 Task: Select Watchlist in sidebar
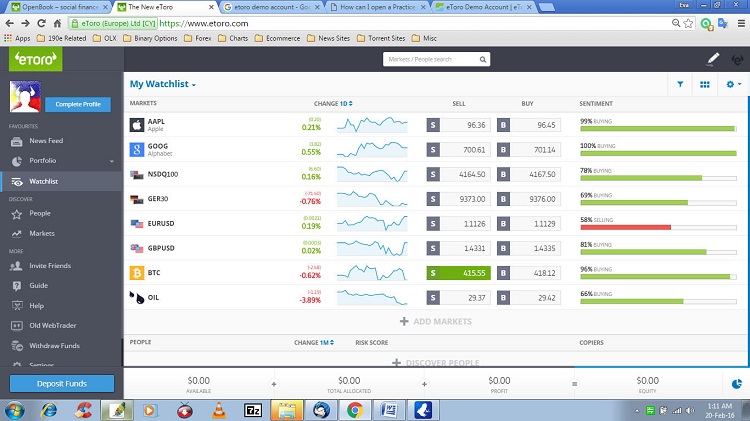[x=44, y=181]
